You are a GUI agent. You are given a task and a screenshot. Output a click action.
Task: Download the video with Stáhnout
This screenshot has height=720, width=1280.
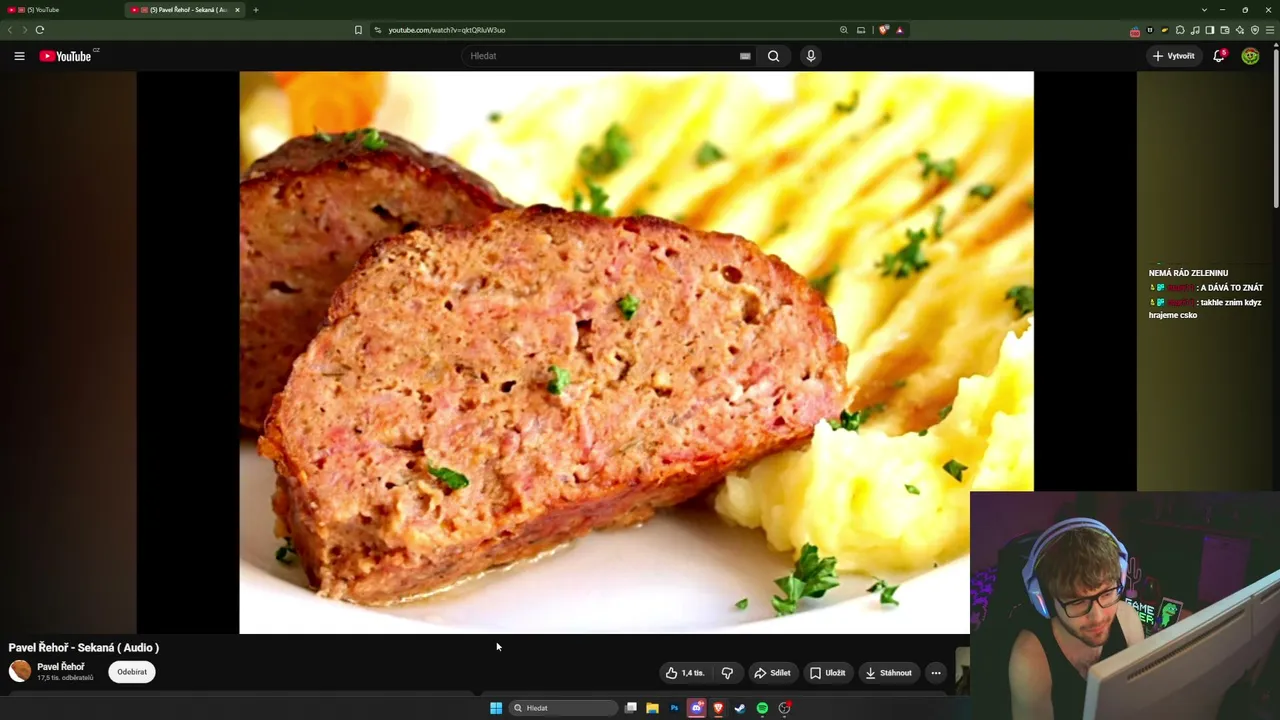(x=889, y=673)
